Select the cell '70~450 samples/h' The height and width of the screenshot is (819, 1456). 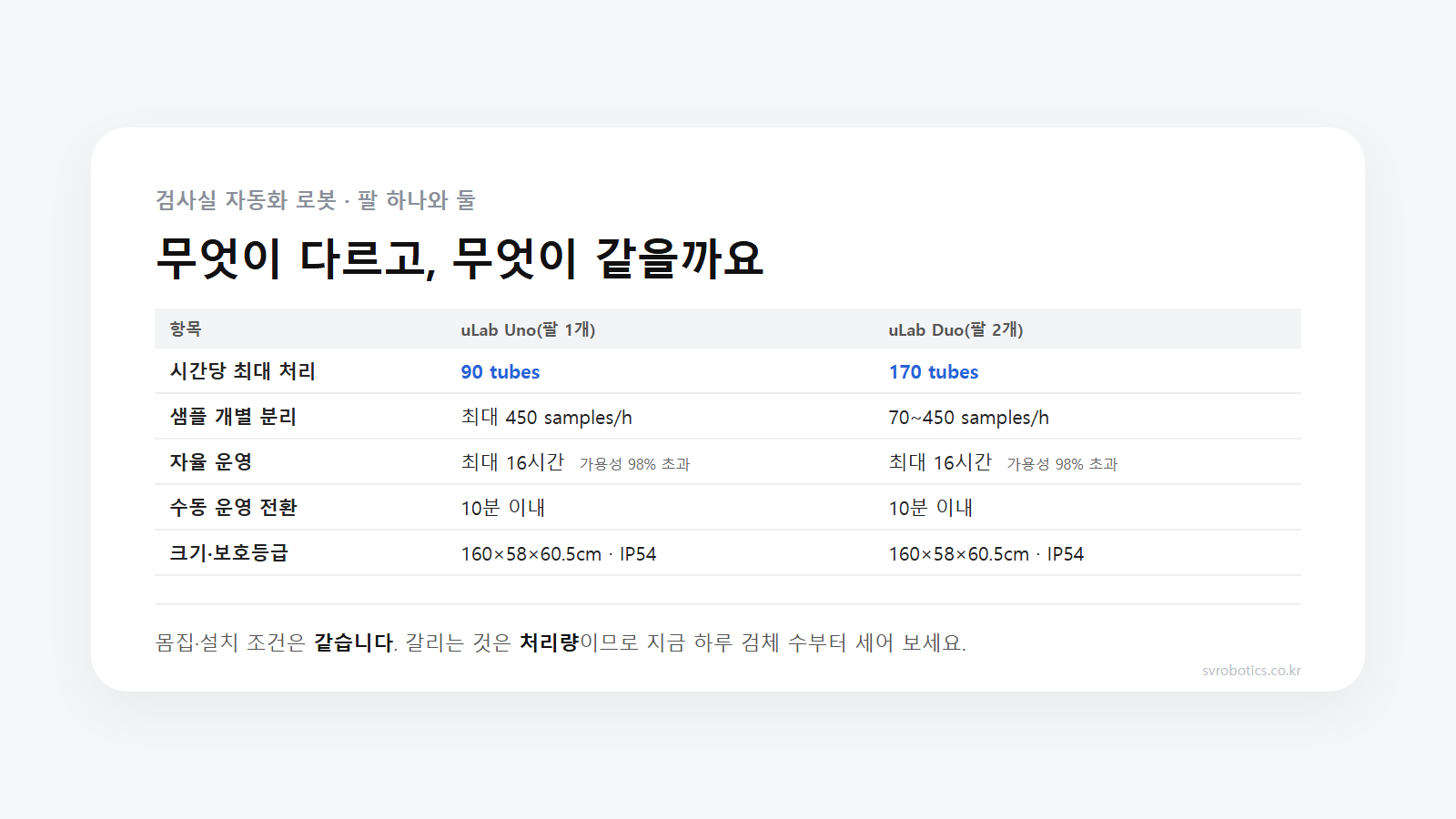point(968,418)
